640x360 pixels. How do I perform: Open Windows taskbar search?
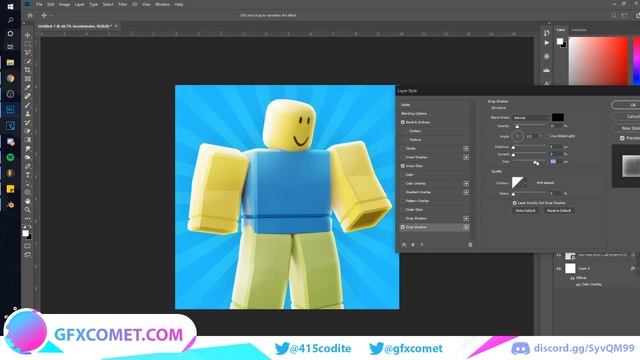[x=10, y=20]
